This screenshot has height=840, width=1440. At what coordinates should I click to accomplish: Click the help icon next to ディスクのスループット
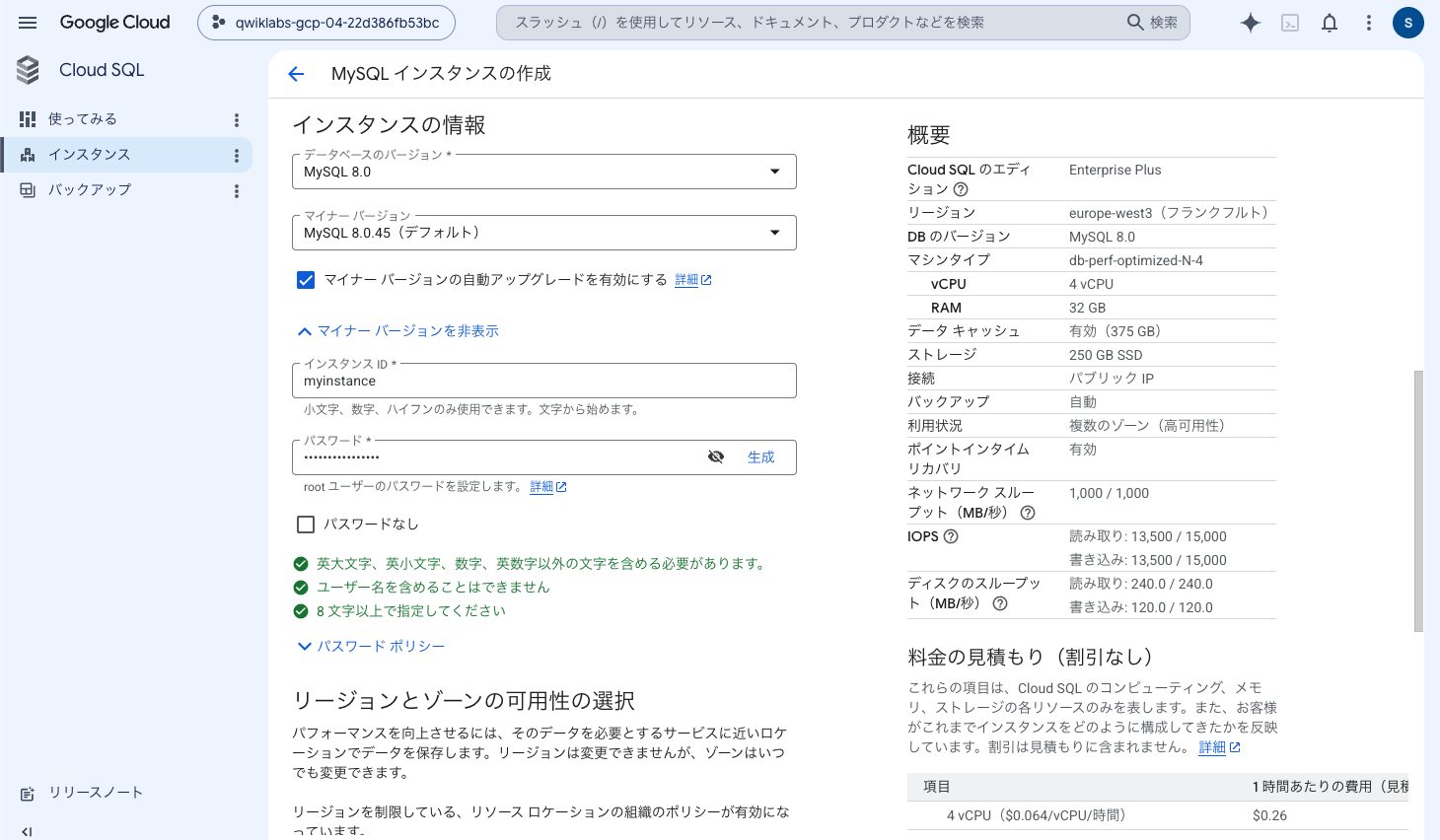[x=1000, y=603]
